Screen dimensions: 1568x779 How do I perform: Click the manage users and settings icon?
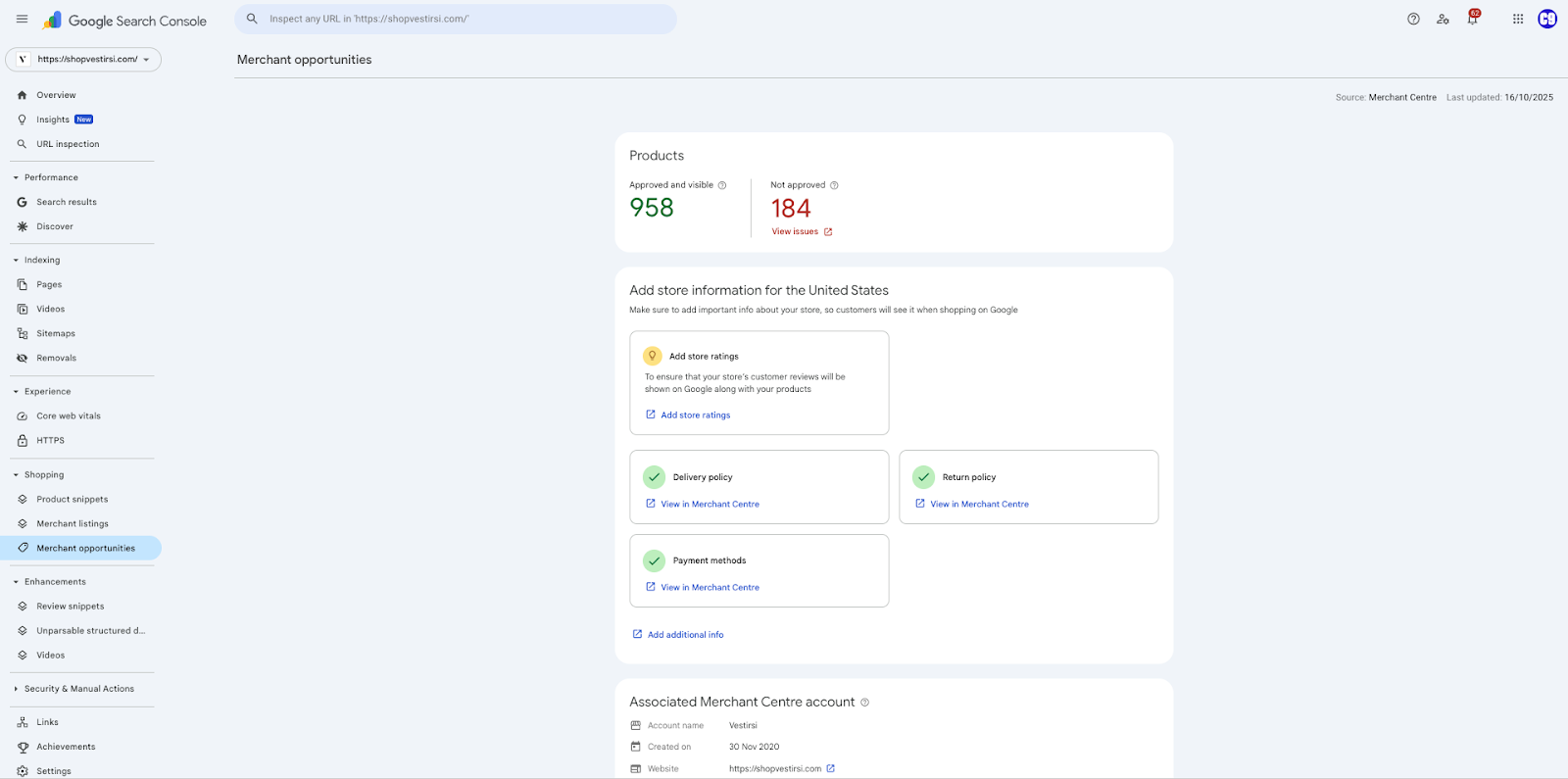1443,19
